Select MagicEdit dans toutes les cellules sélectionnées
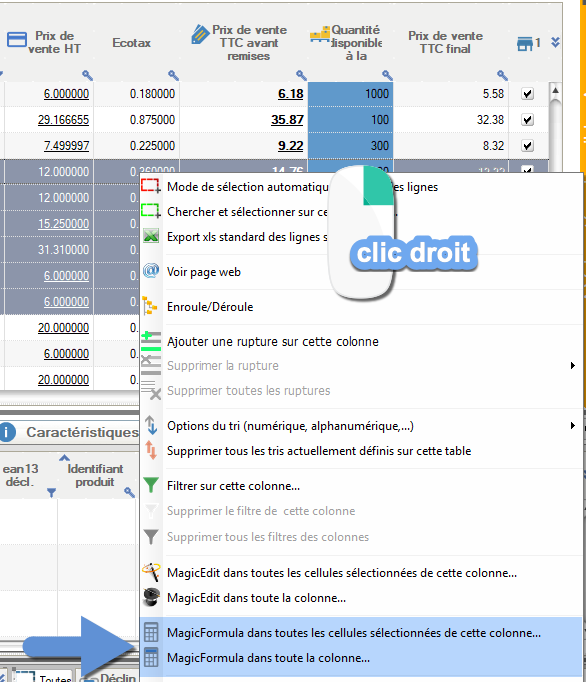The width and height of the screenshot is (586, 682). 361,572
